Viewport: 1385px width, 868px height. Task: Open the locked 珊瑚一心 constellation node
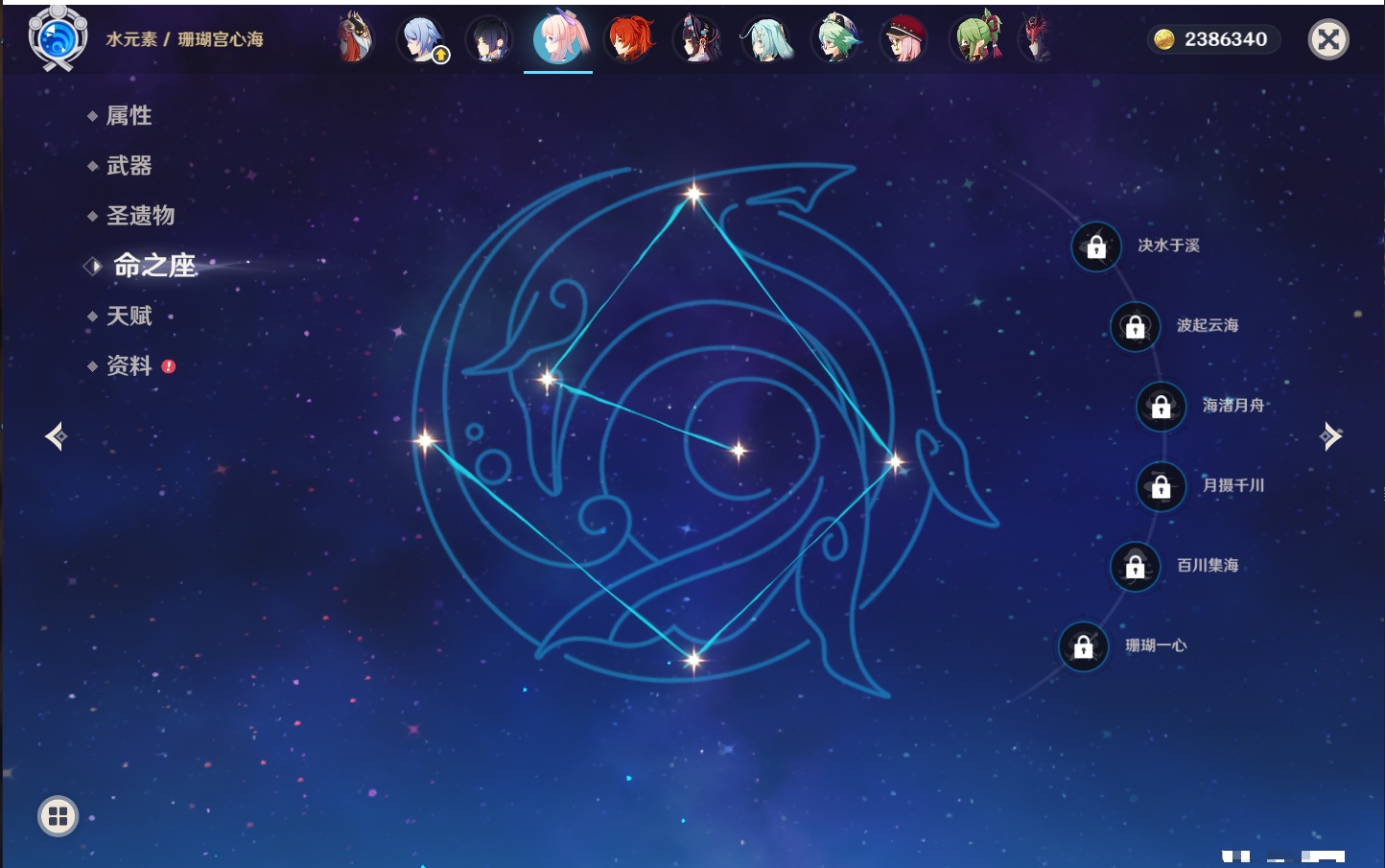pyautogui.click(x=1083, y=646)
